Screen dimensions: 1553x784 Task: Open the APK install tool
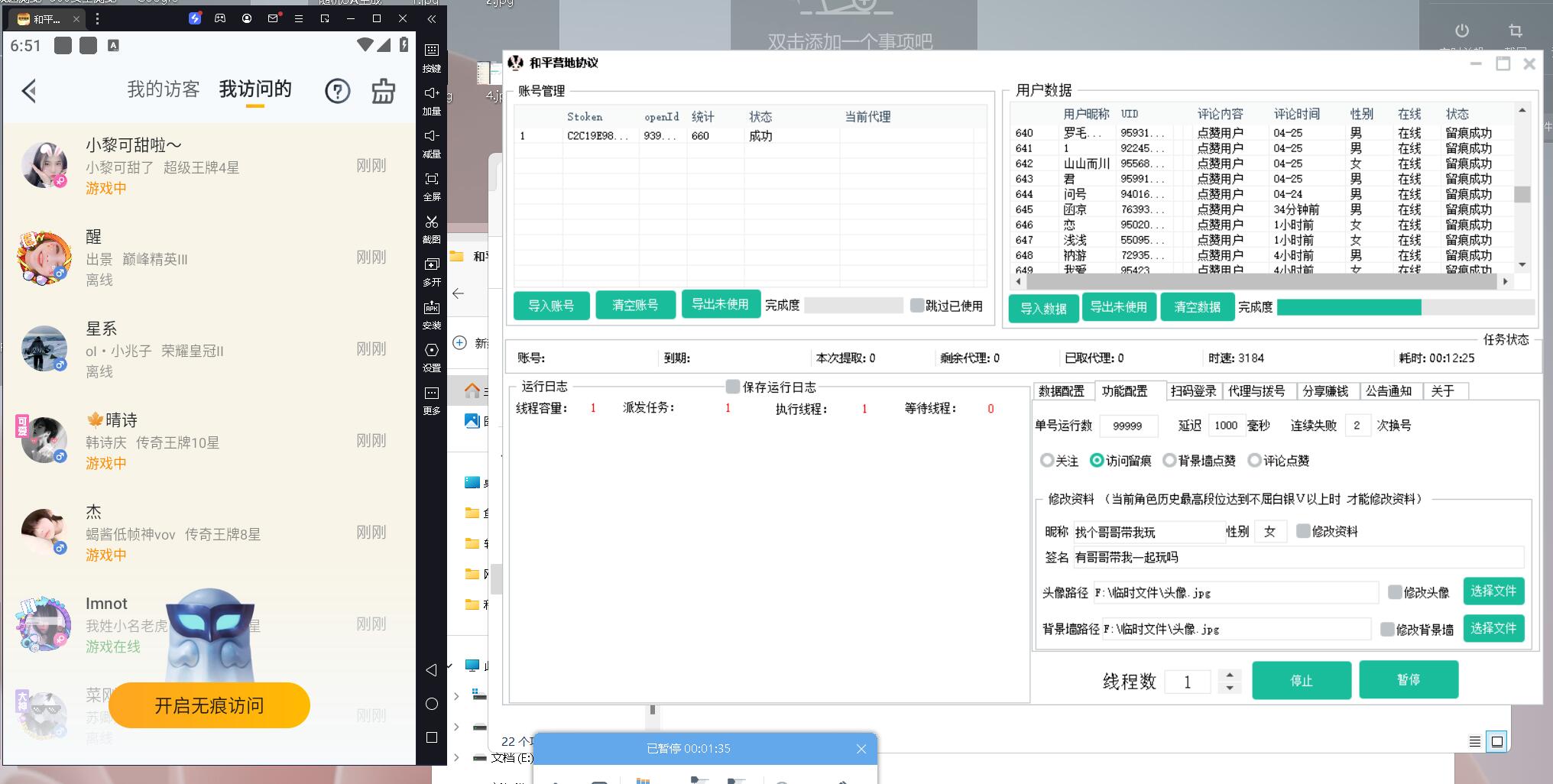click(432, 308)
